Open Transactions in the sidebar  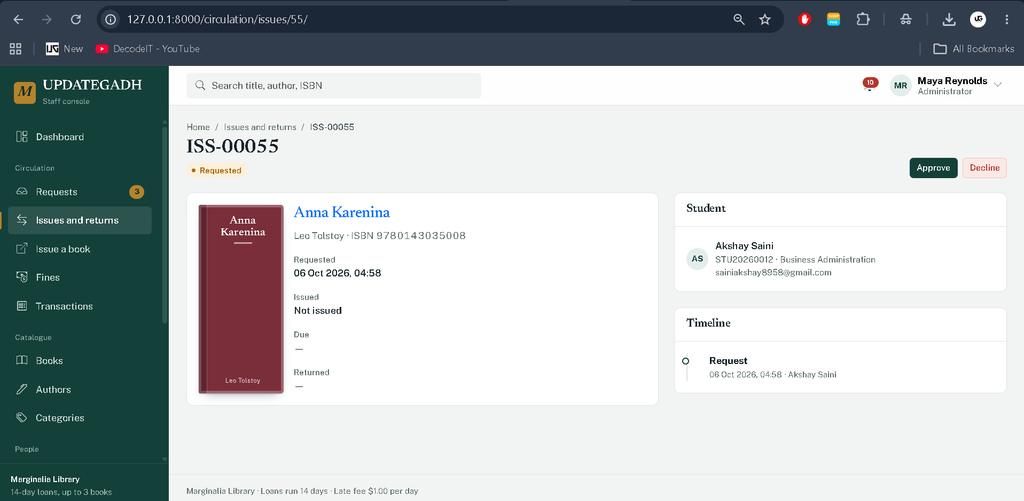click(x=80, y=306)
